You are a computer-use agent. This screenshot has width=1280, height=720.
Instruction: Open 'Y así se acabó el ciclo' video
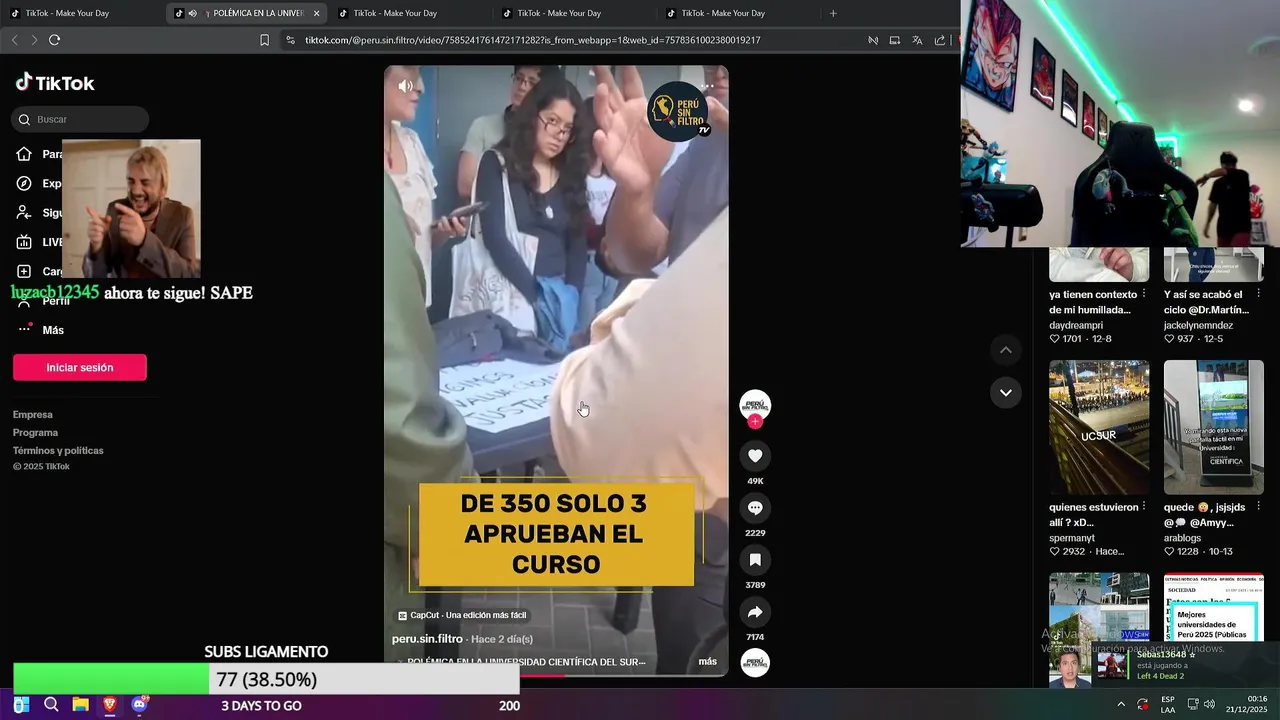pos(1206,302)
